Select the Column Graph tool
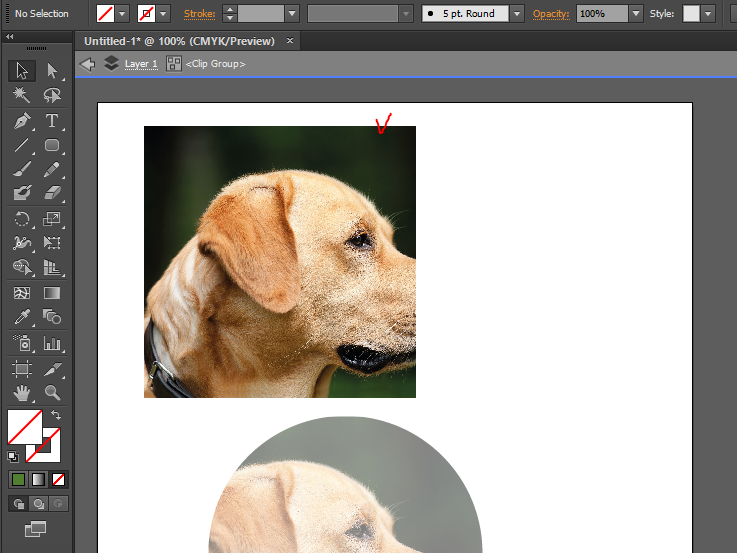Screen dimensions: 737x553 pos(52,343)
